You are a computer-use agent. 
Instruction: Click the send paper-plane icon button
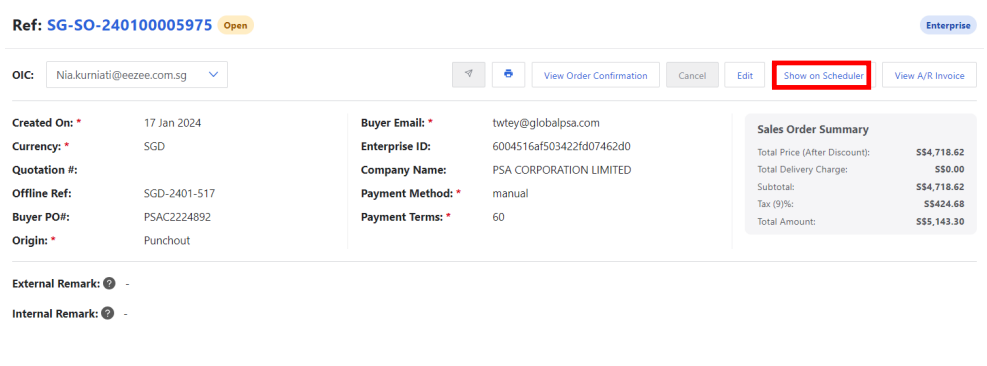pos(468,75)
